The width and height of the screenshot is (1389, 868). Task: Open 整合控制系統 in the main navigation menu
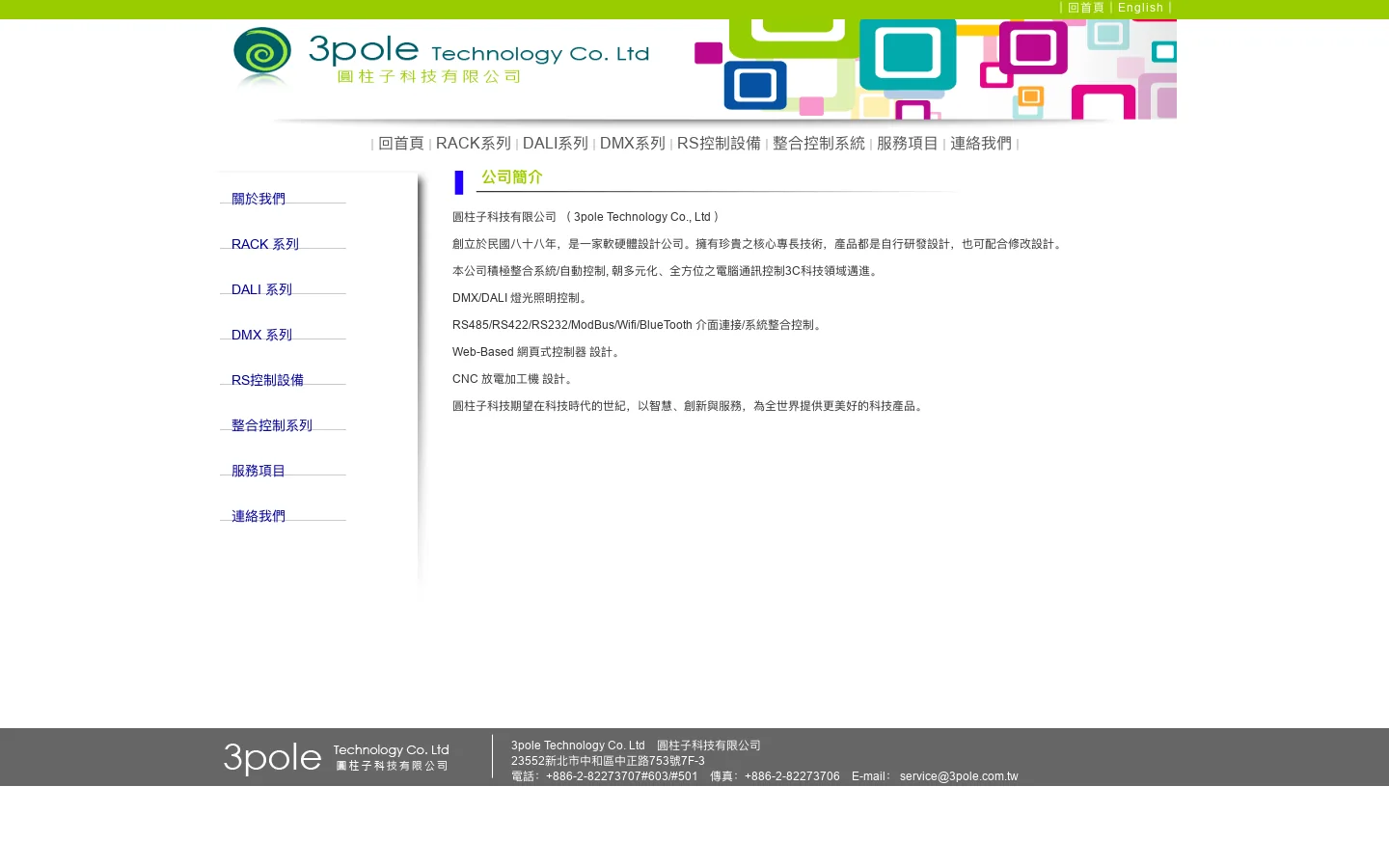click(819, 144)
